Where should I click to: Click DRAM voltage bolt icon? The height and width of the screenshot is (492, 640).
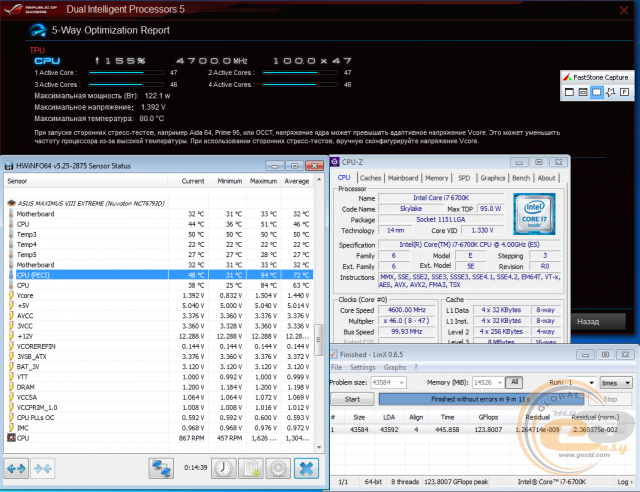(11, 387)
